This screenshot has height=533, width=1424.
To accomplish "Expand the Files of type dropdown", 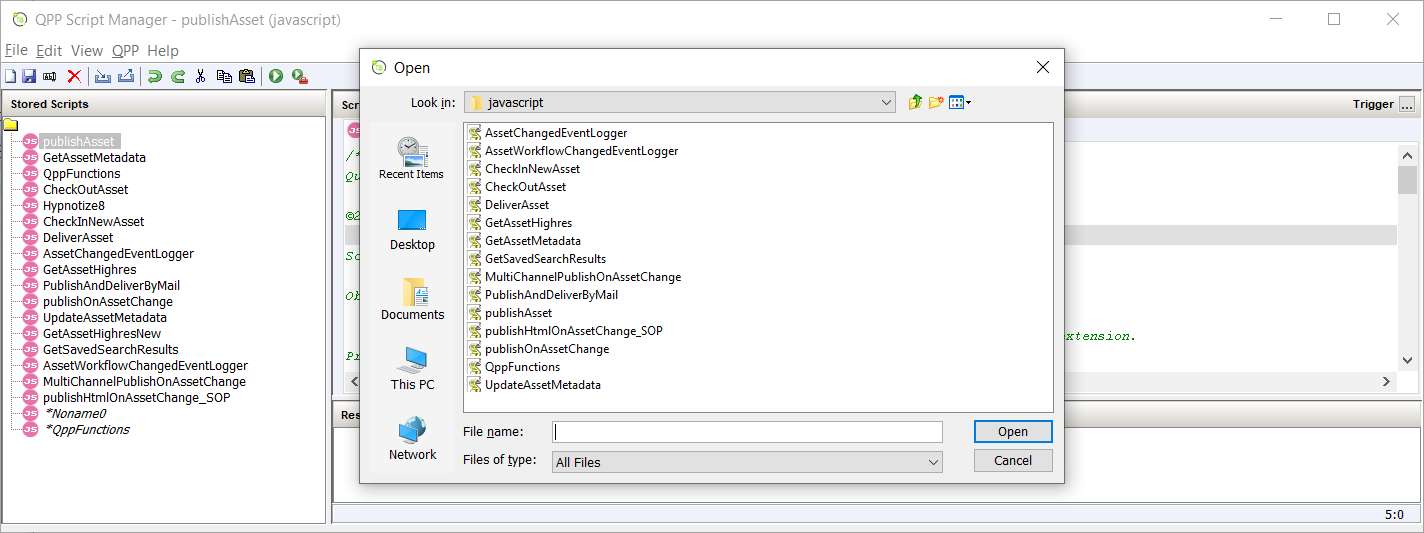I will click(933, 462).
